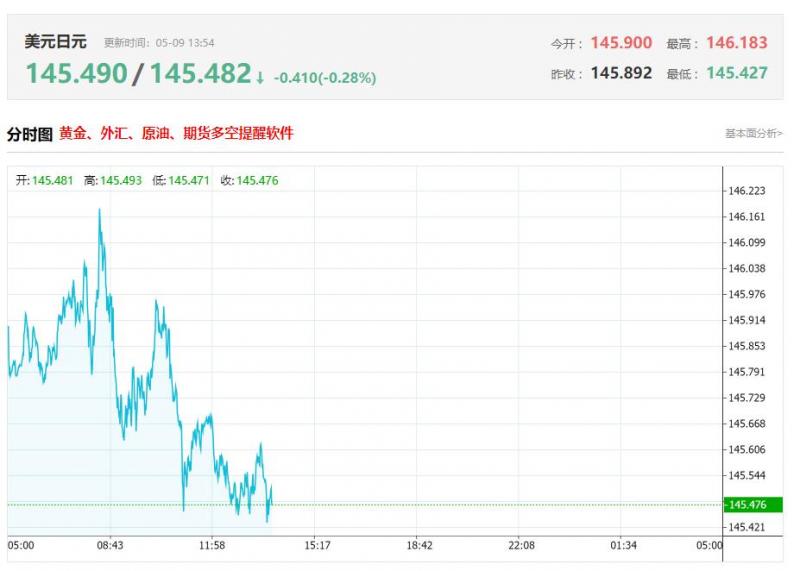
Task: Click chart high value 145.493
Action: 121,180
